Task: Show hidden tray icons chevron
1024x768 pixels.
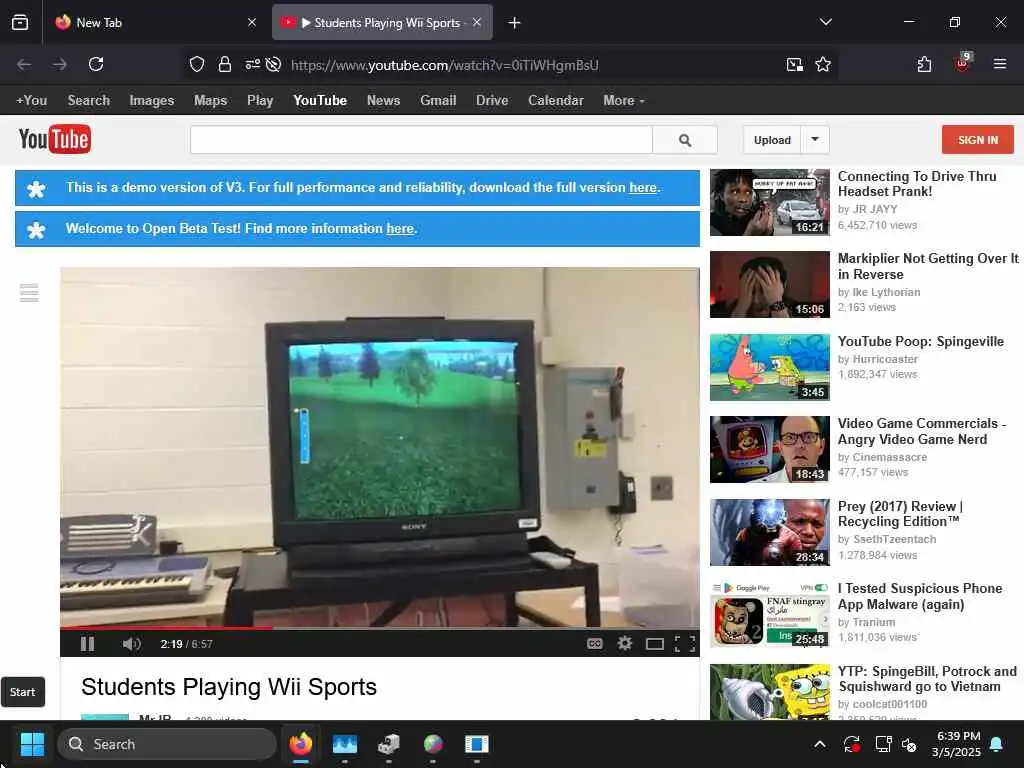Action: click(820, 744)
